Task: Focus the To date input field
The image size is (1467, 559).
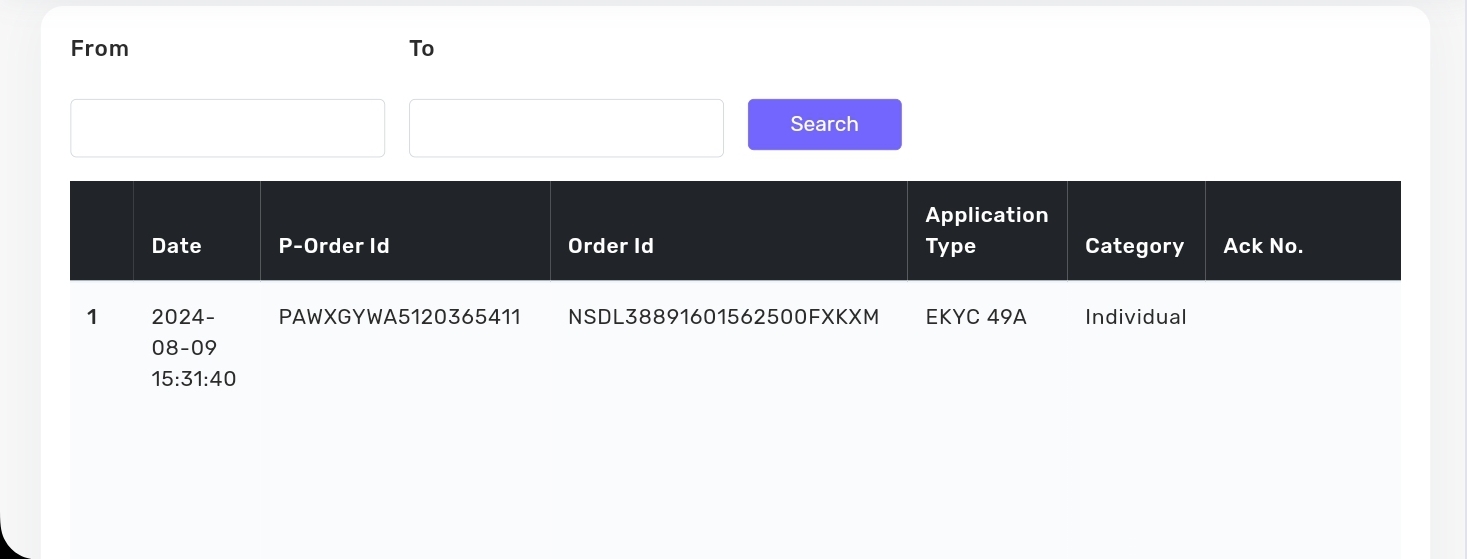Action: point(566,128)
